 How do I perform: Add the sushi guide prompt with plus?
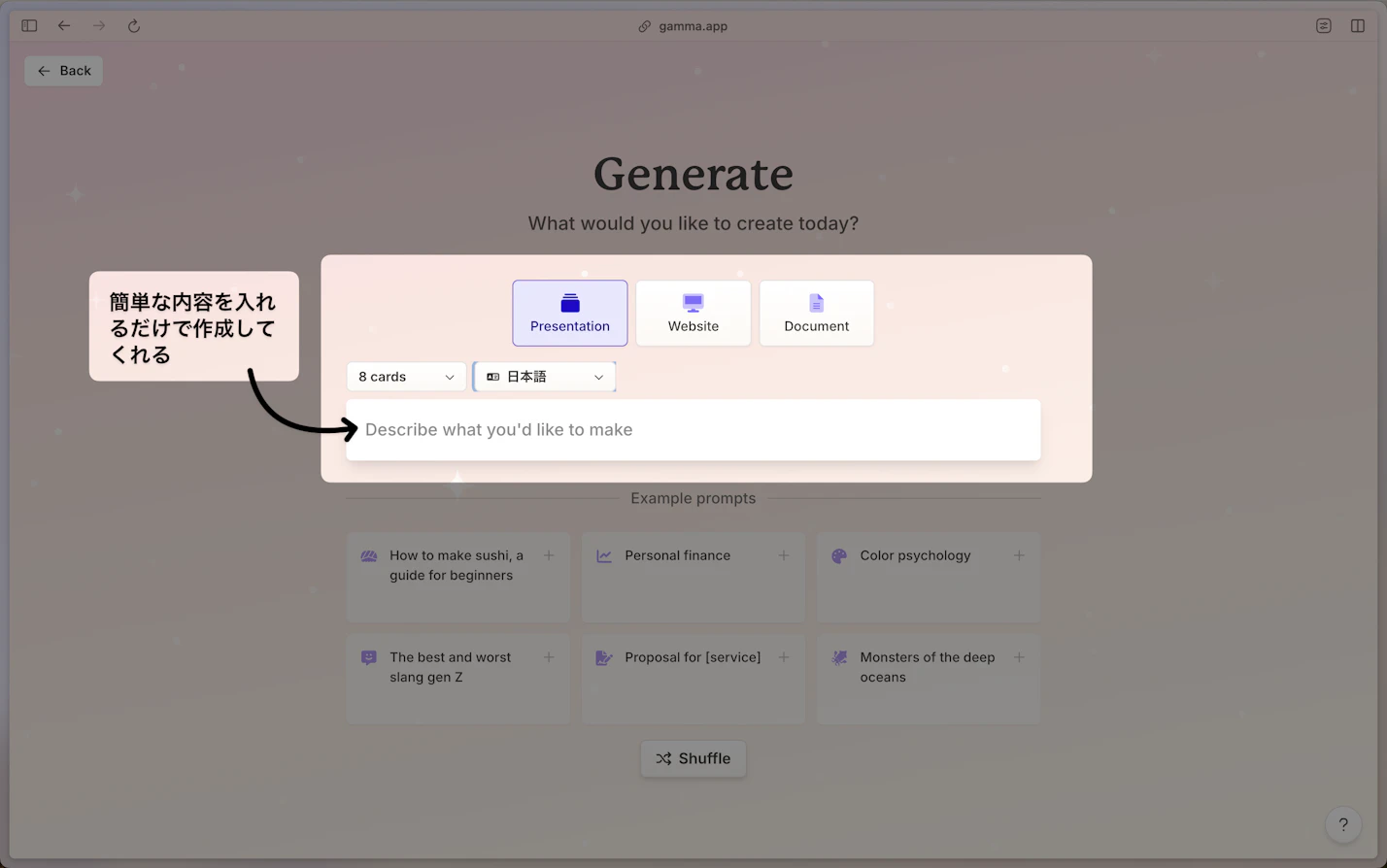tap(549, 555)
